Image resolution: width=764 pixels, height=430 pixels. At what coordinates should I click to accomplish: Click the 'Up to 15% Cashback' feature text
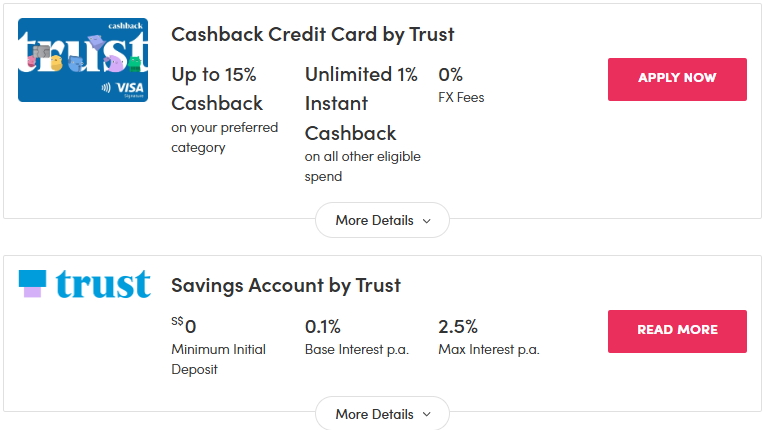(x=217, y=89)
